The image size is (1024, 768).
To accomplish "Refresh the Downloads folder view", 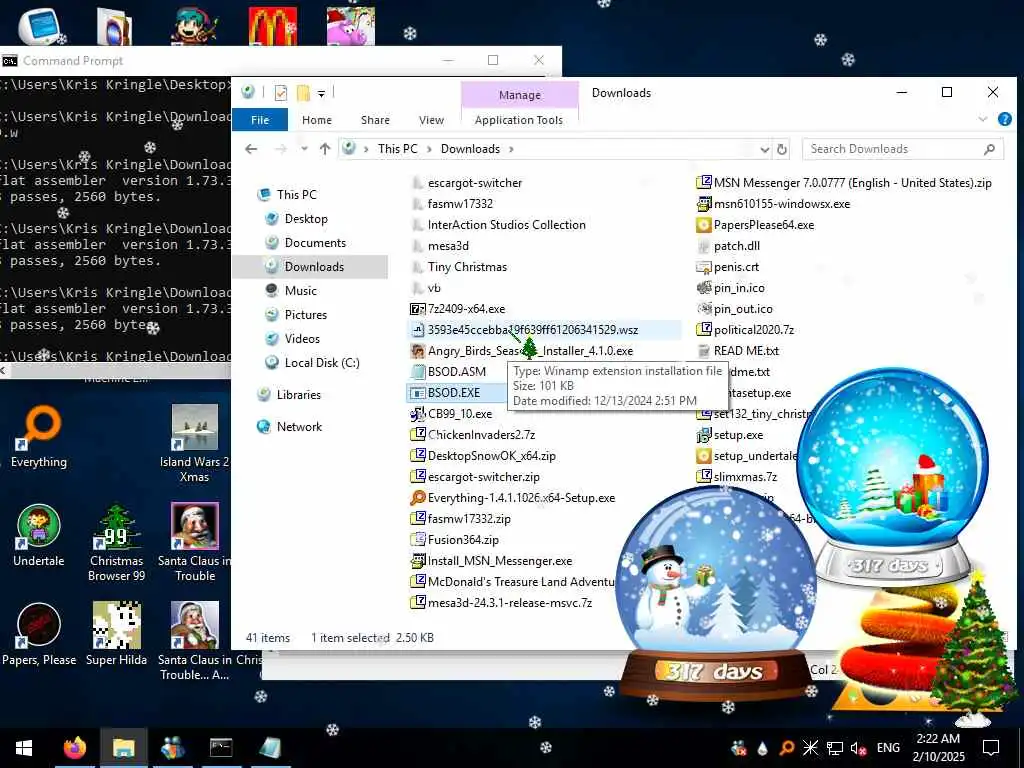I will pos(782,150).
